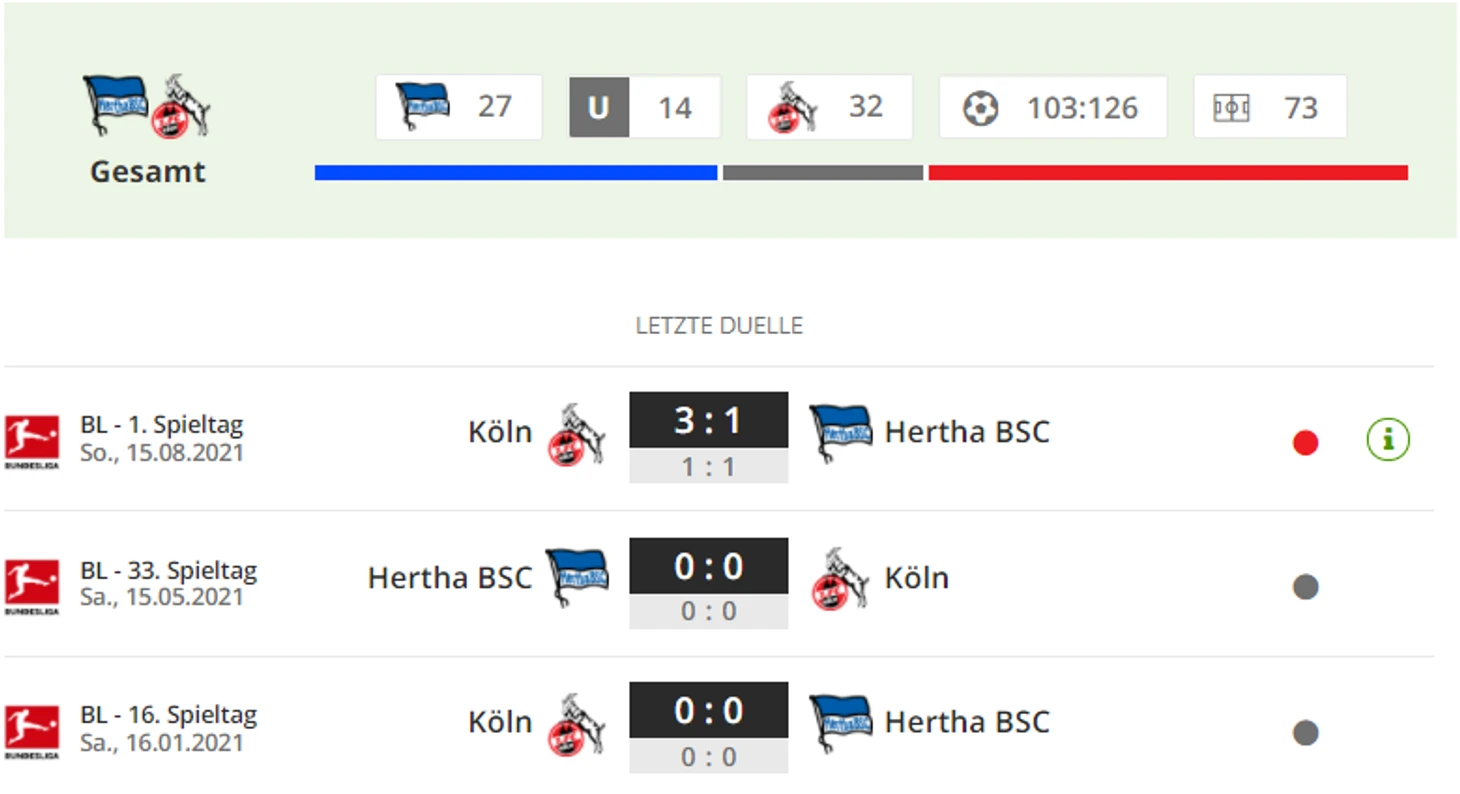Click the pitch icon showing 73 matches

(1231, 108)
